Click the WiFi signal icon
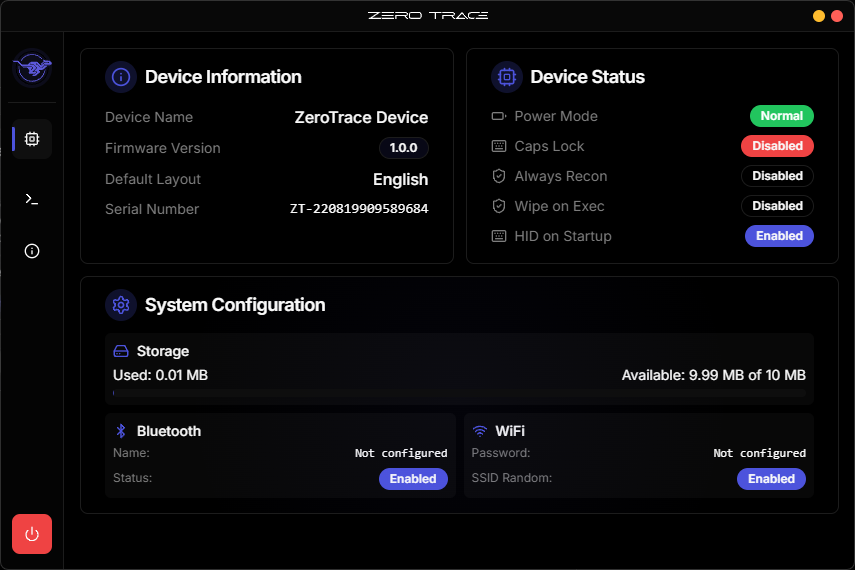Screen dimensions: 855x570 point(480,431)
